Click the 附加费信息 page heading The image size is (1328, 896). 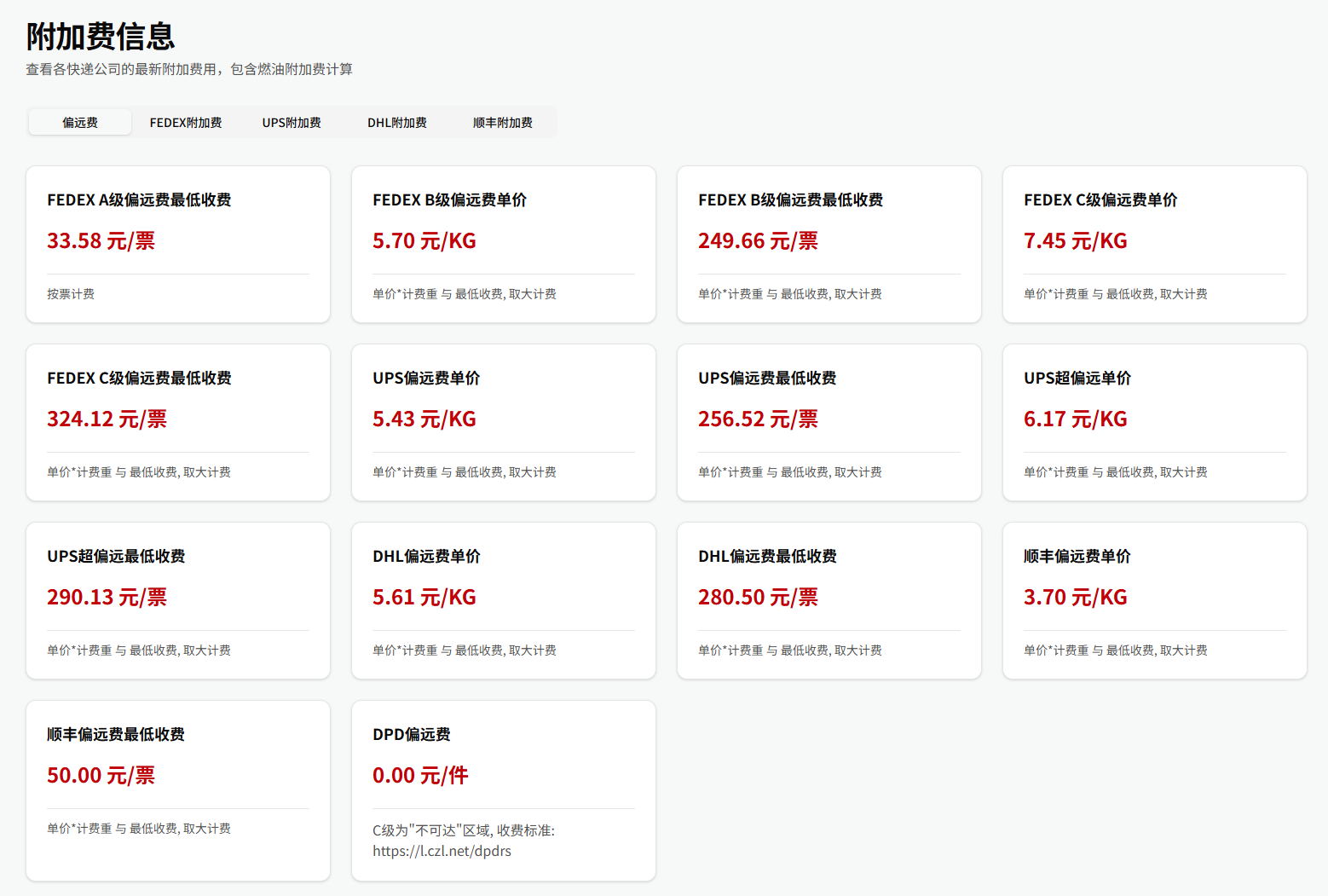[x=101, y=37]
